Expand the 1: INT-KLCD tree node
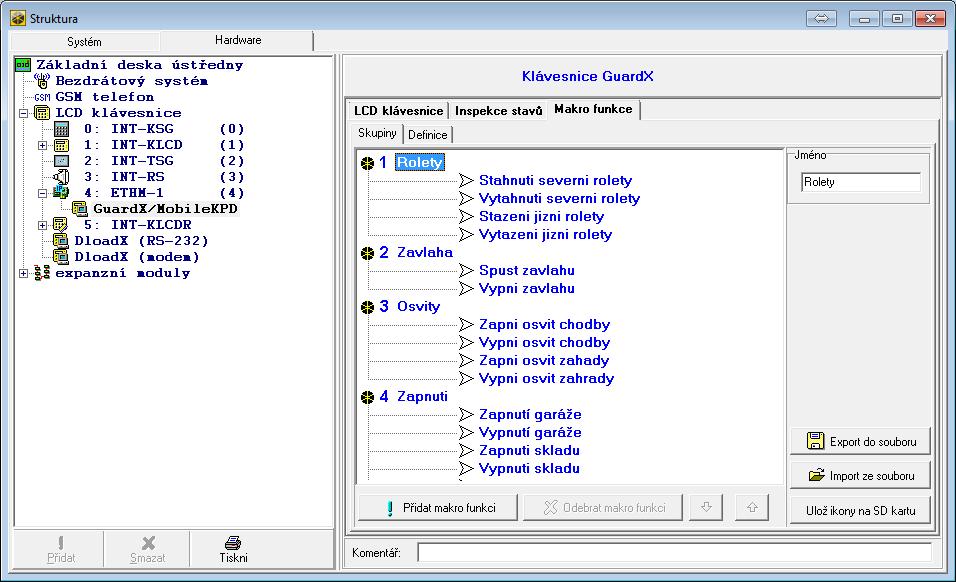 [42, 146]
